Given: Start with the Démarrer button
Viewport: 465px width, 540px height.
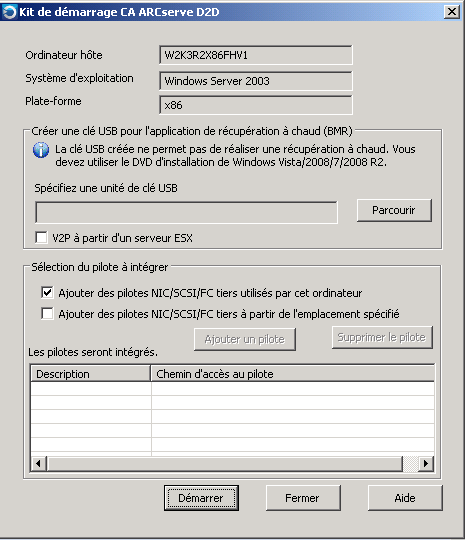Looking at the screenshot, I should pyautogui.click(x=201, y=498).
